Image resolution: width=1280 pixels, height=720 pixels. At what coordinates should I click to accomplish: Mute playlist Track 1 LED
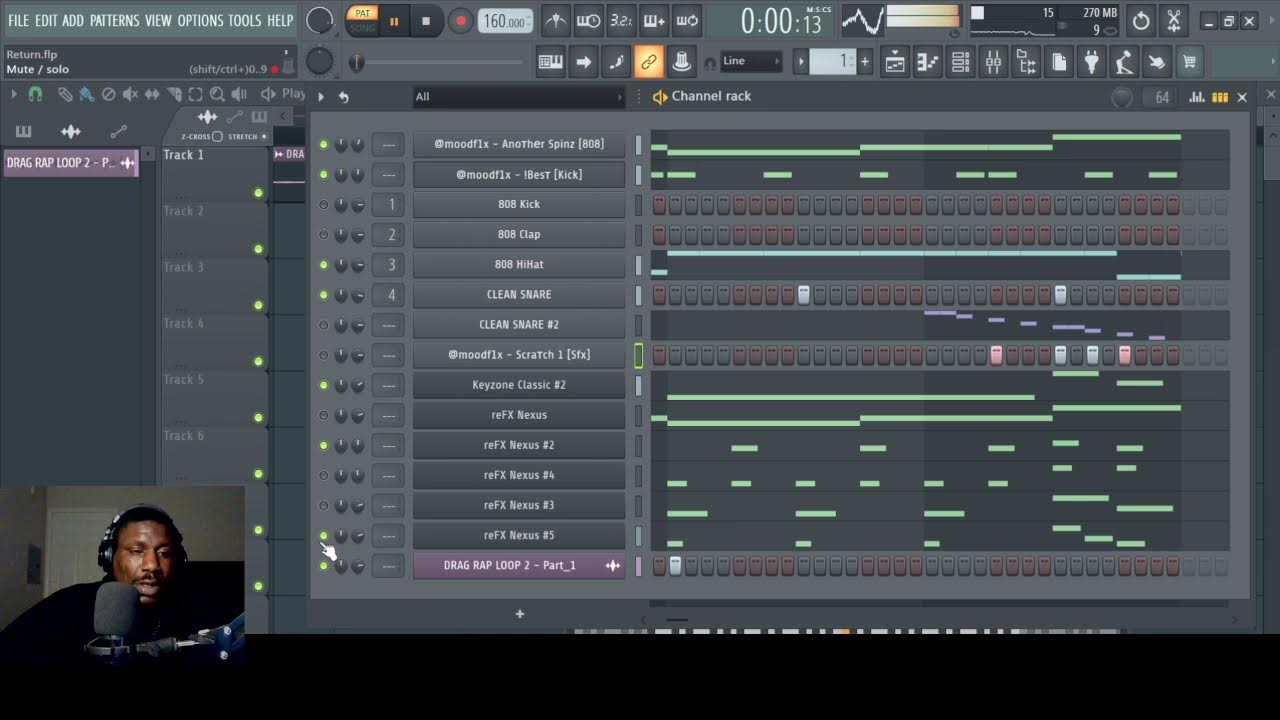click(258, 193)
